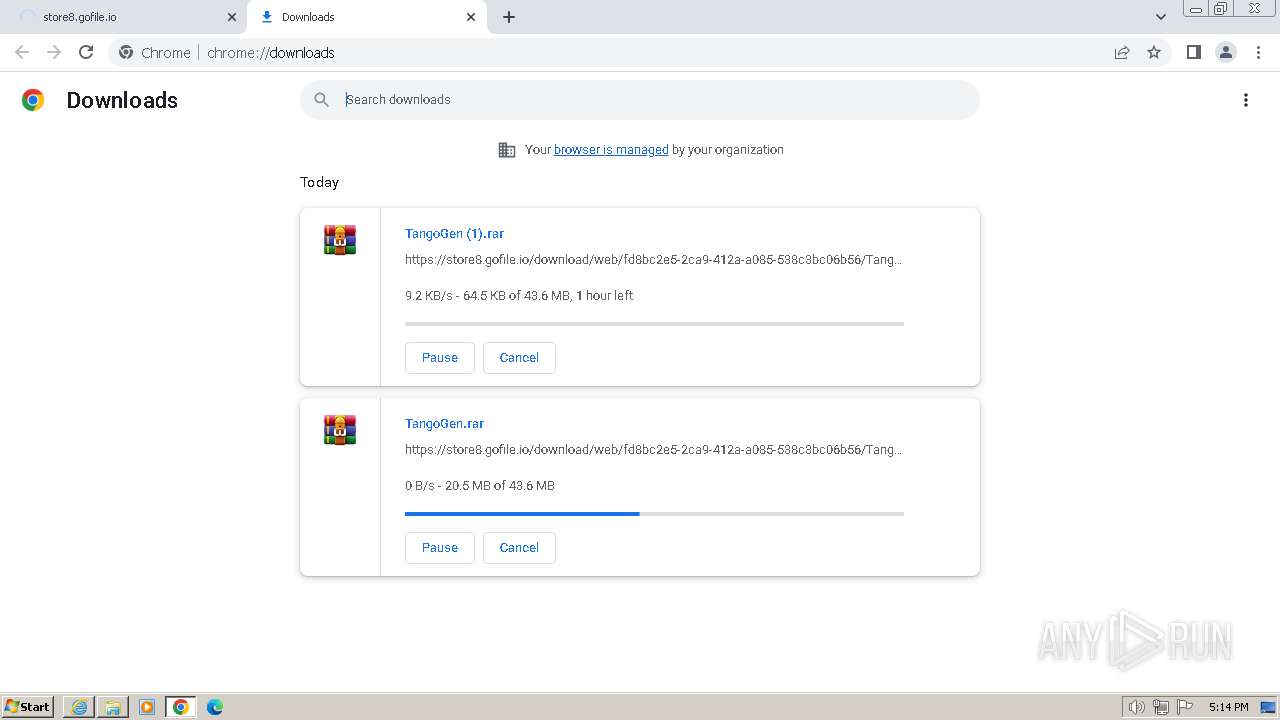Image resolution: width=1280 pixels, height=720 pixels.
Task: Toggle the browser side panel
Action: (x=1194, y=52)
